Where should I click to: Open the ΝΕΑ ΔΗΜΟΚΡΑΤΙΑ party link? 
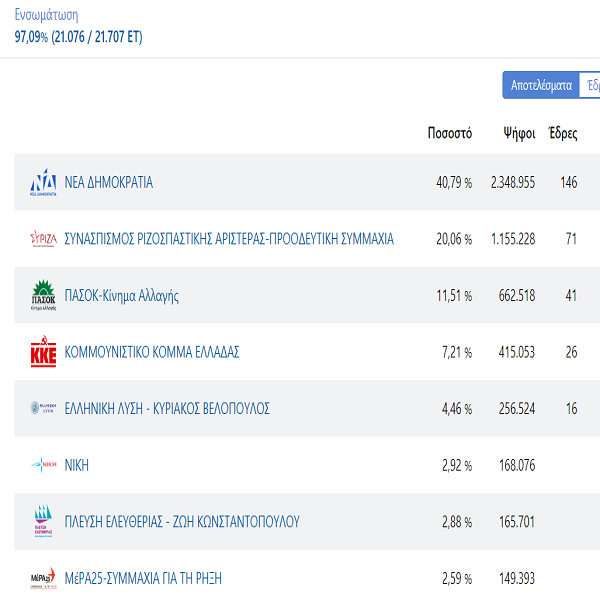[x=109, y=183]
